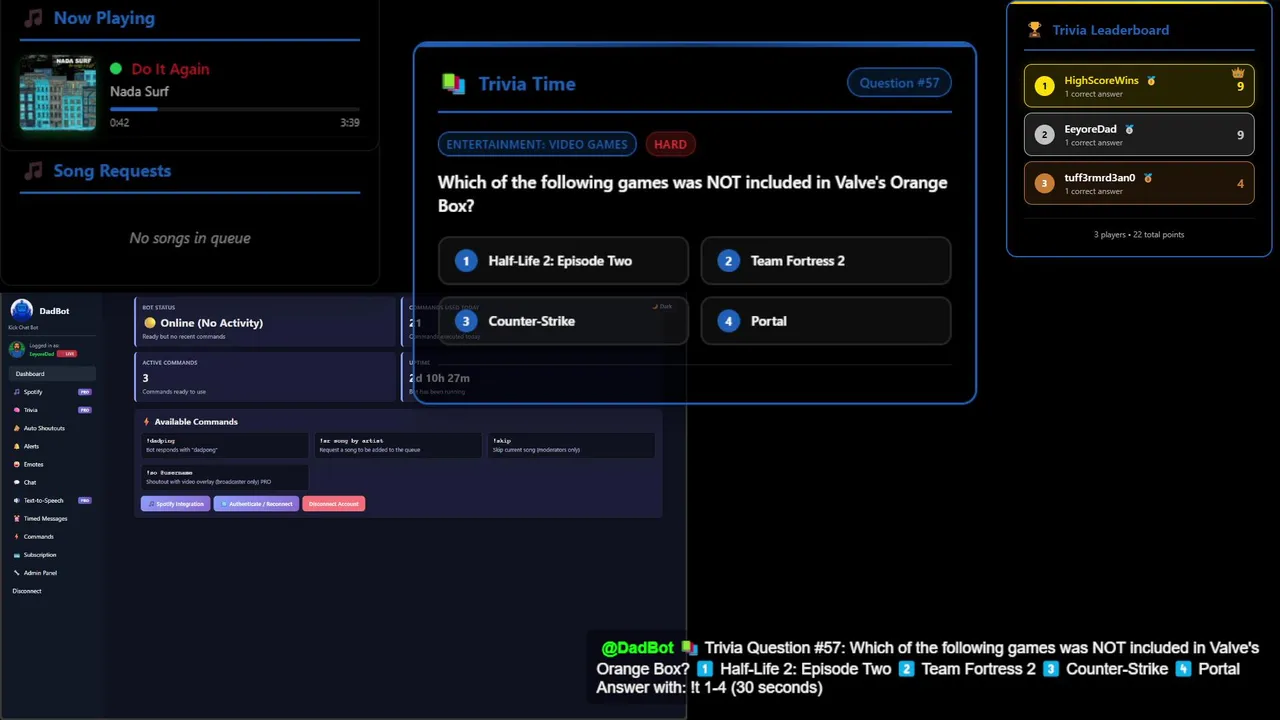Click the Nada Surf artist name
Image resolution: width=1280 pixels, height=720 pixels.
(x=139, y=91)
